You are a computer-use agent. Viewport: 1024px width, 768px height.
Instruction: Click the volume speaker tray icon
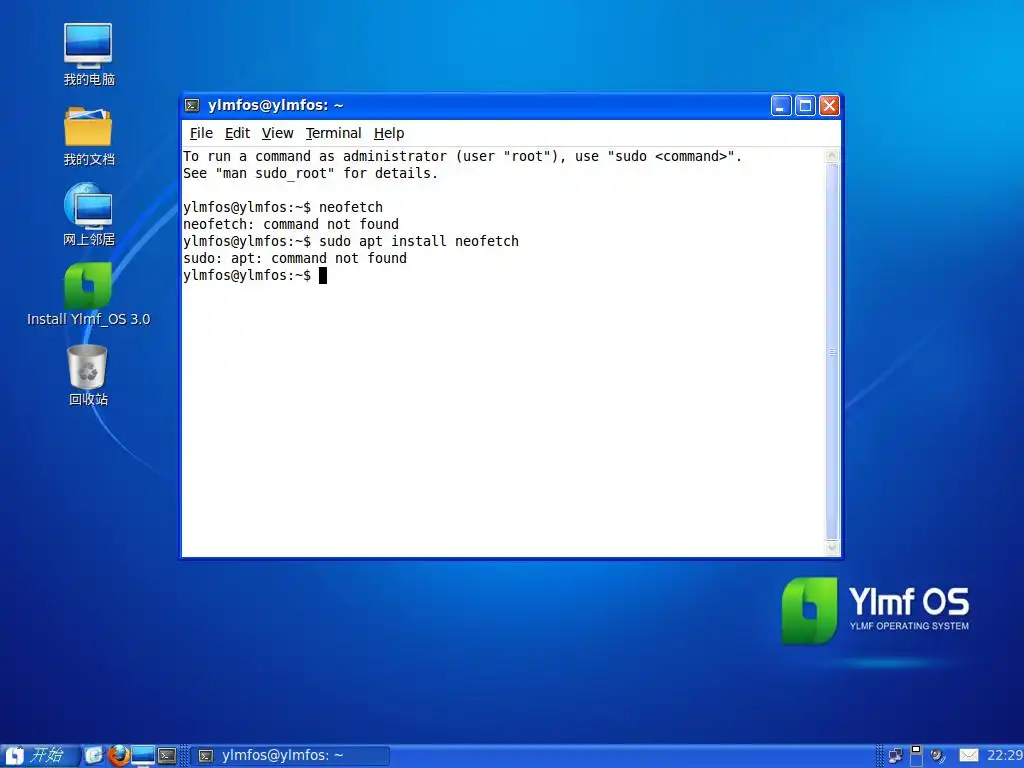[x=938, y=756]
